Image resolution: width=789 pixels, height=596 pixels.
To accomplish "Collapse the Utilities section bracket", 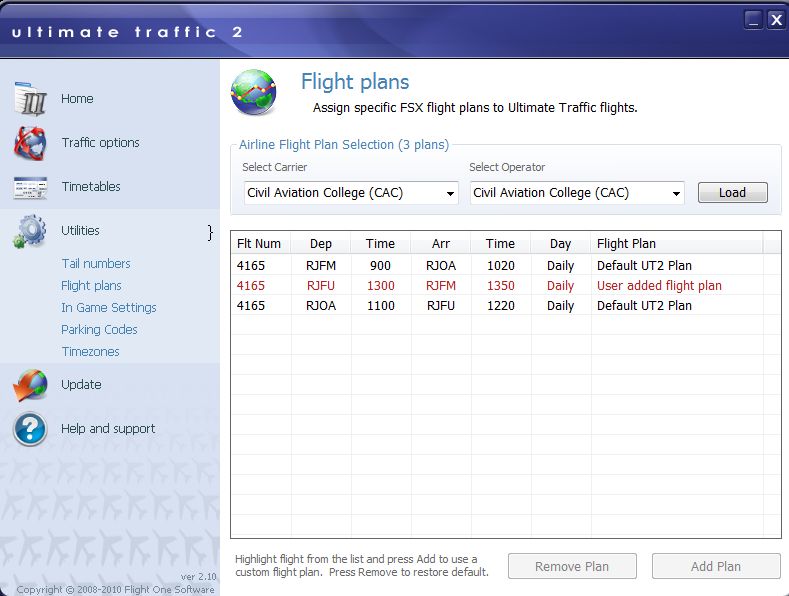I will coord(210,233).
